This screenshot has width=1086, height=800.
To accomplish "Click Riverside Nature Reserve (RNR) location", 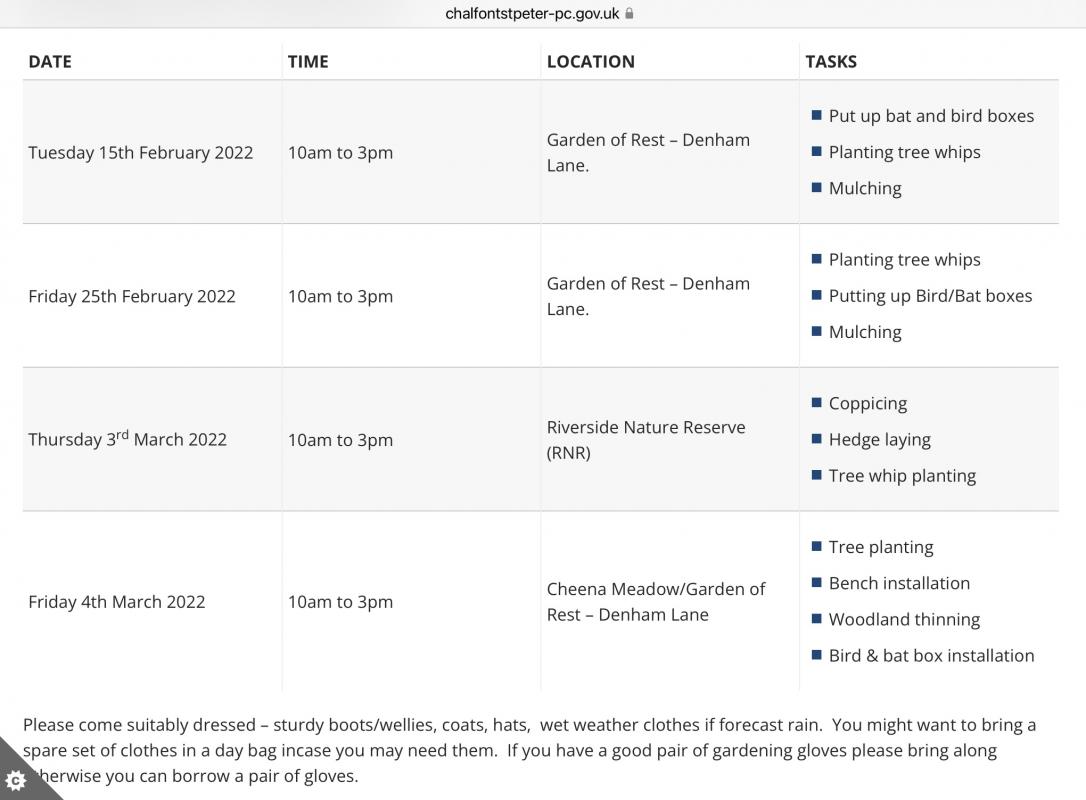I will (646, 440).
